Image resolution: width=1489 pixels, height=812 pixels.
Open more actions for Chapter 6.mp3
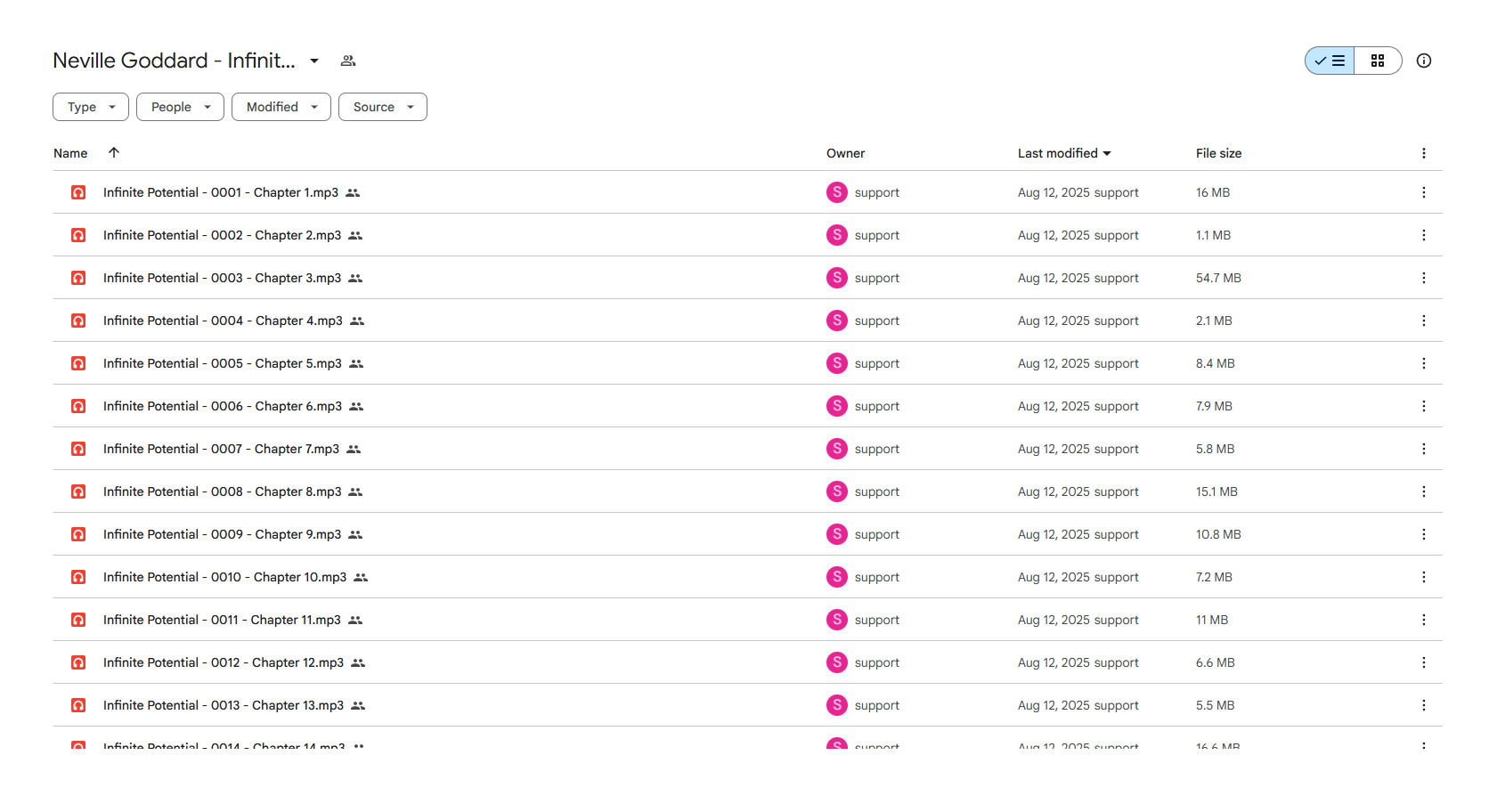click(x=1424, y=406)
